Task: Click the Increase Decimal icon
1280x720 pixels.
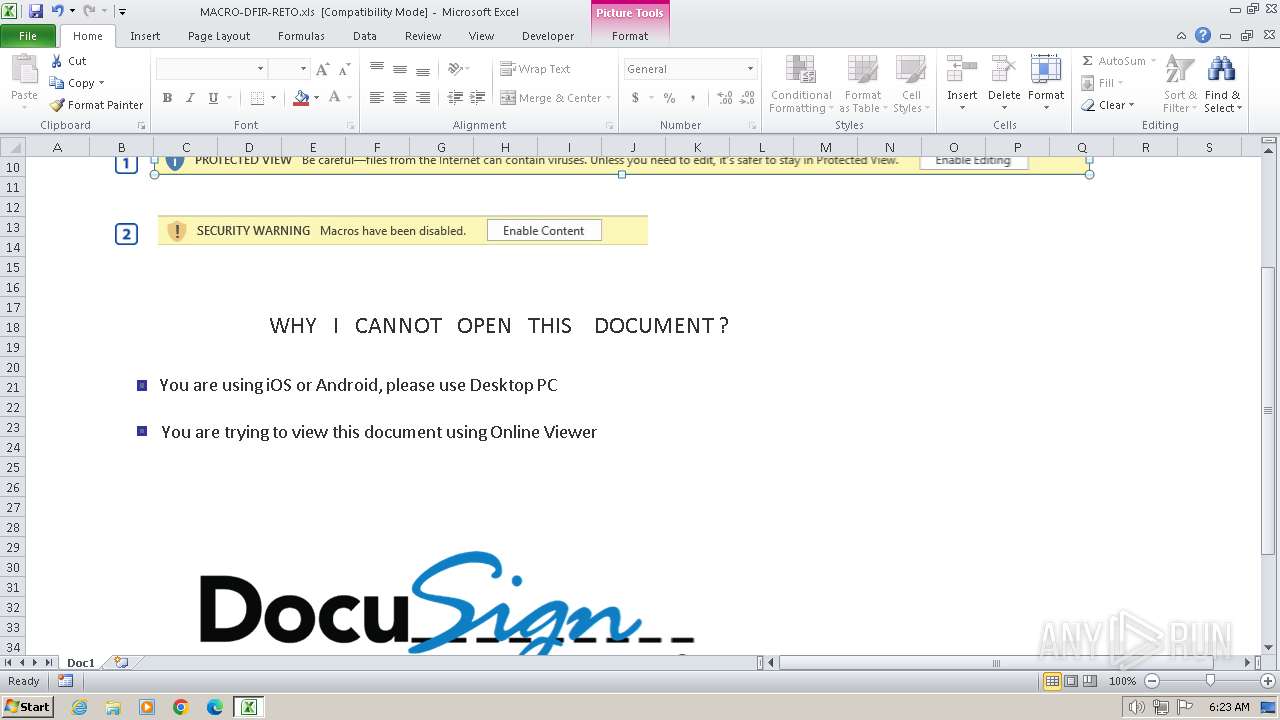Action: point(725,98)
